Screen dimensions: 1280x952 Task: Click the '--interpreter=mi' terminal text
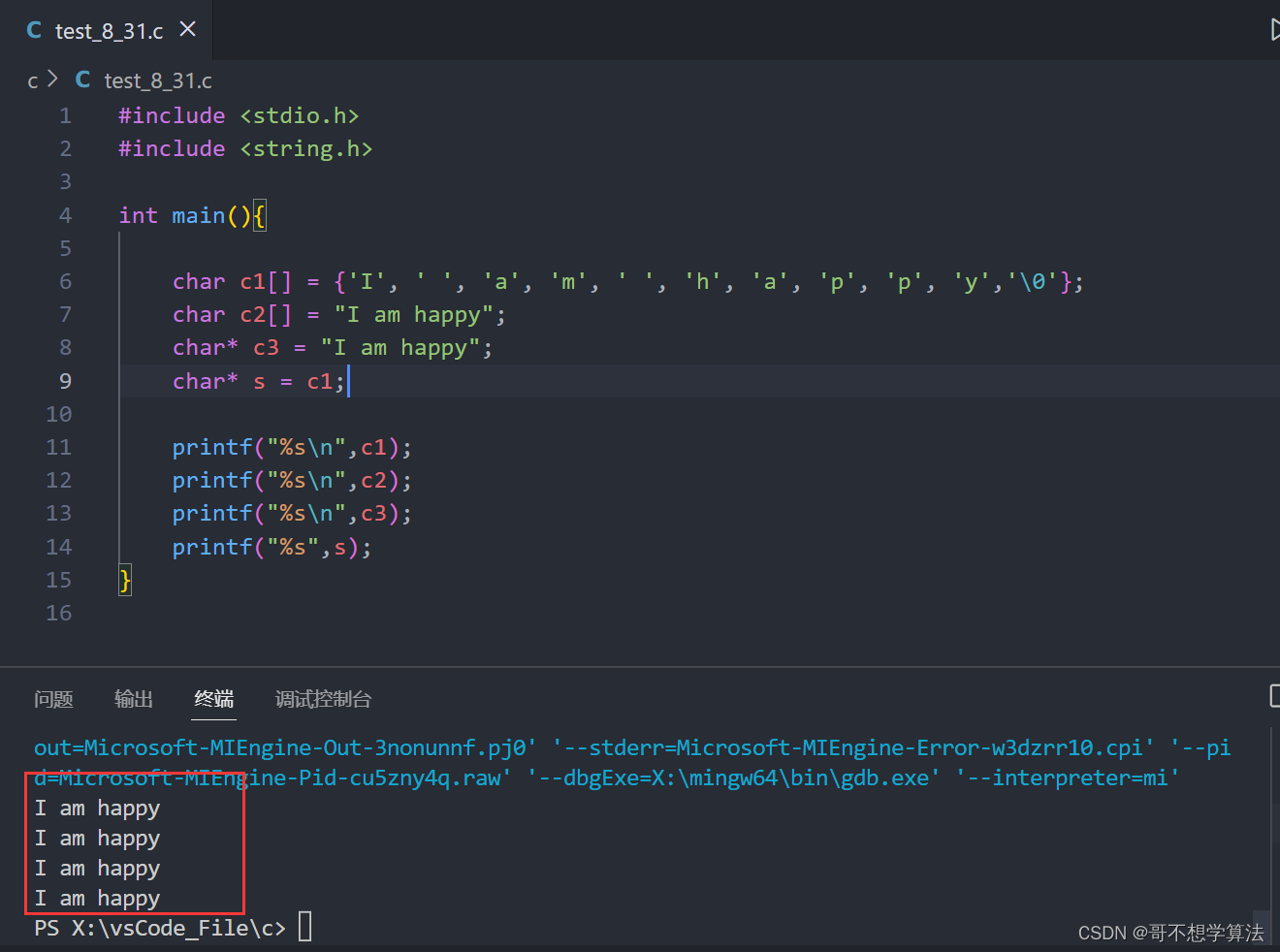pyautogui.click(x=1068, y=777)
